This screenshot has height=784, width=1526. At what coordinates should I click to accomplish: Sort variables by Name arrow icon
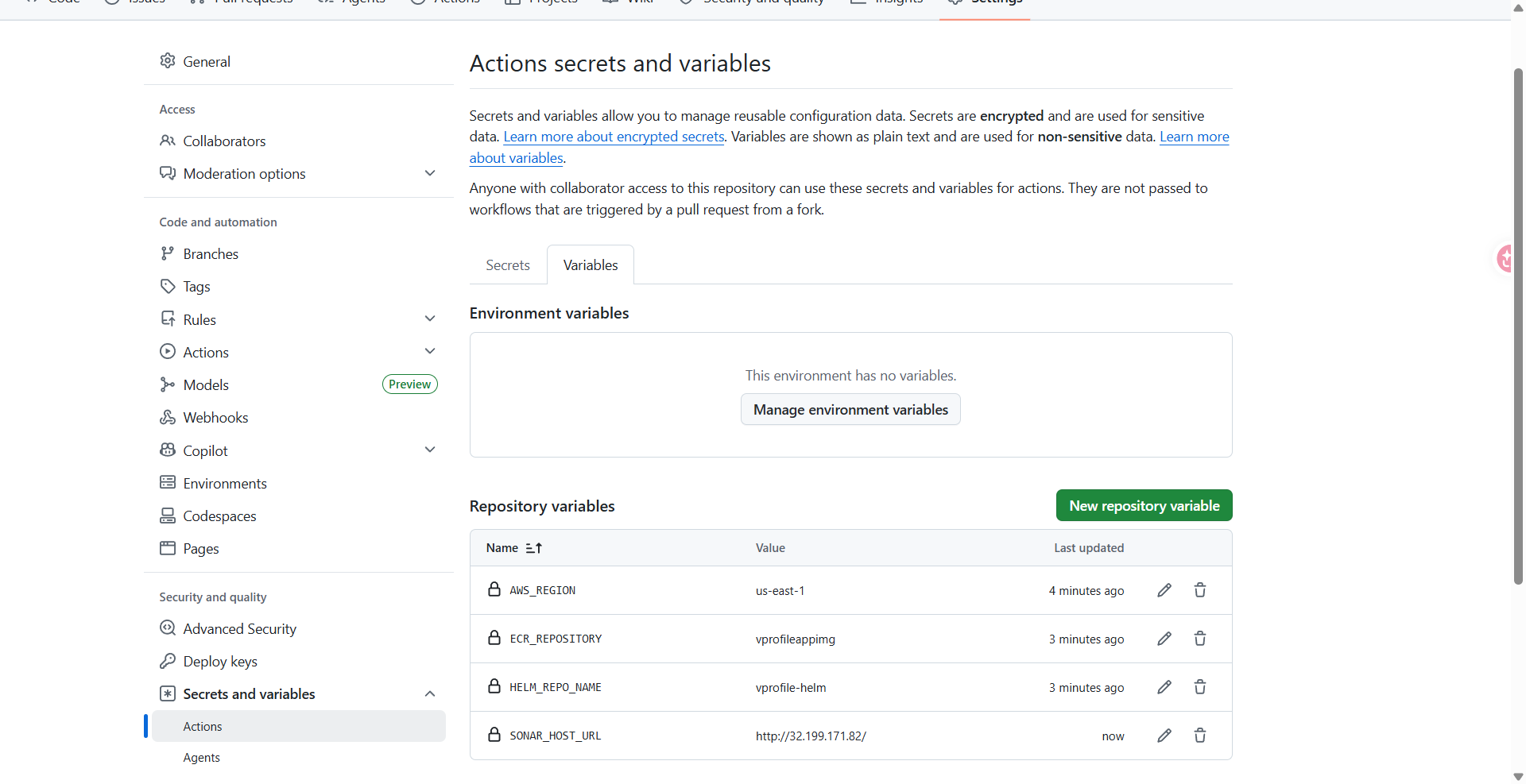tap(534, 548)
